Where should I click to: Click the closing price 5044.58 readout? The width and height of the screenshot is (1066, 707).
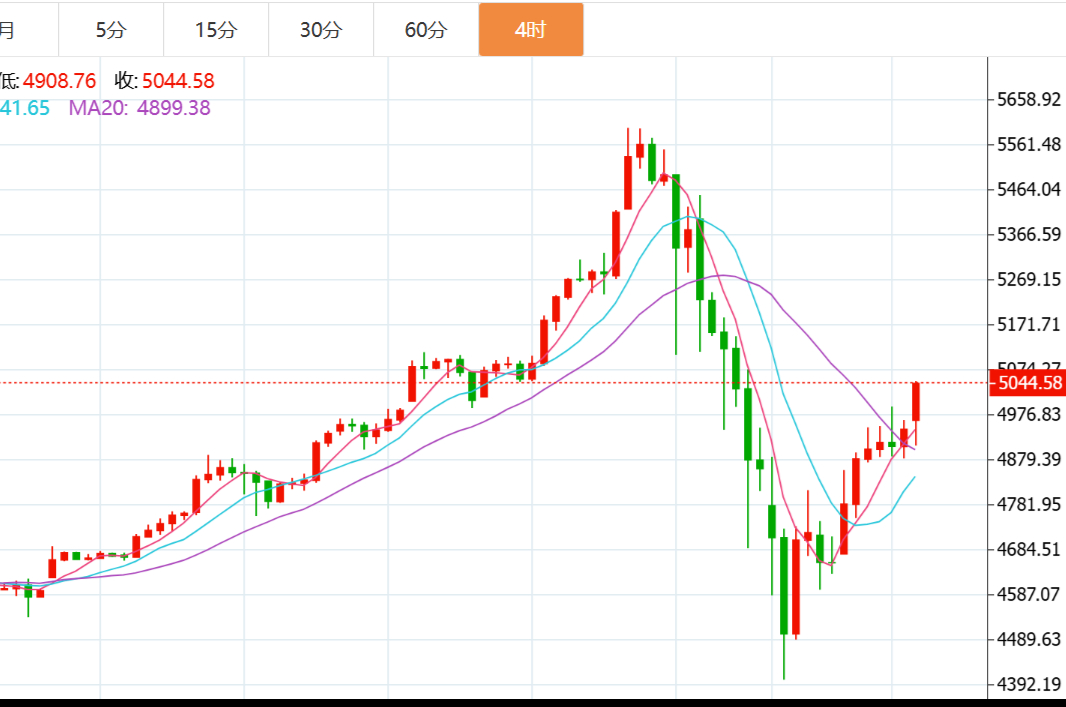(x=178, y=81)
